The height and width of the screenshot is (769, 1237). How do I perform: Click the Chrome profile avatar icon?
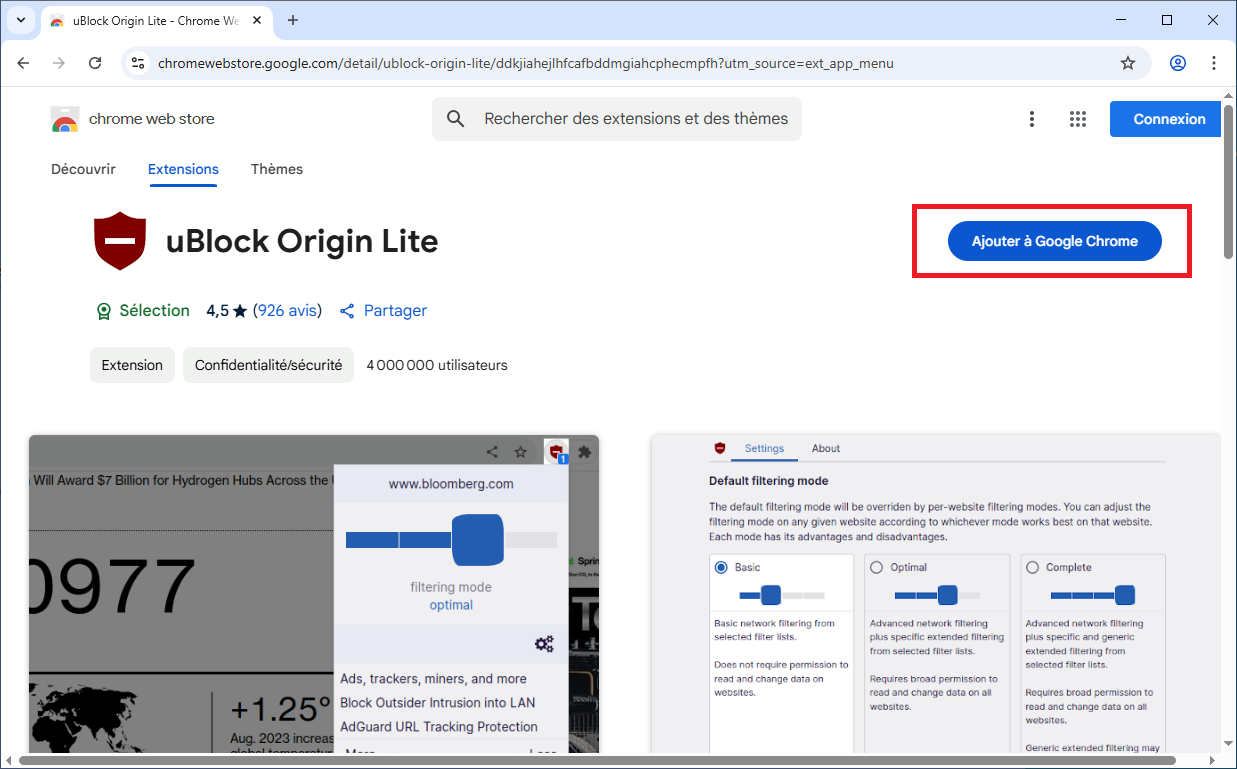point(1177,63)
